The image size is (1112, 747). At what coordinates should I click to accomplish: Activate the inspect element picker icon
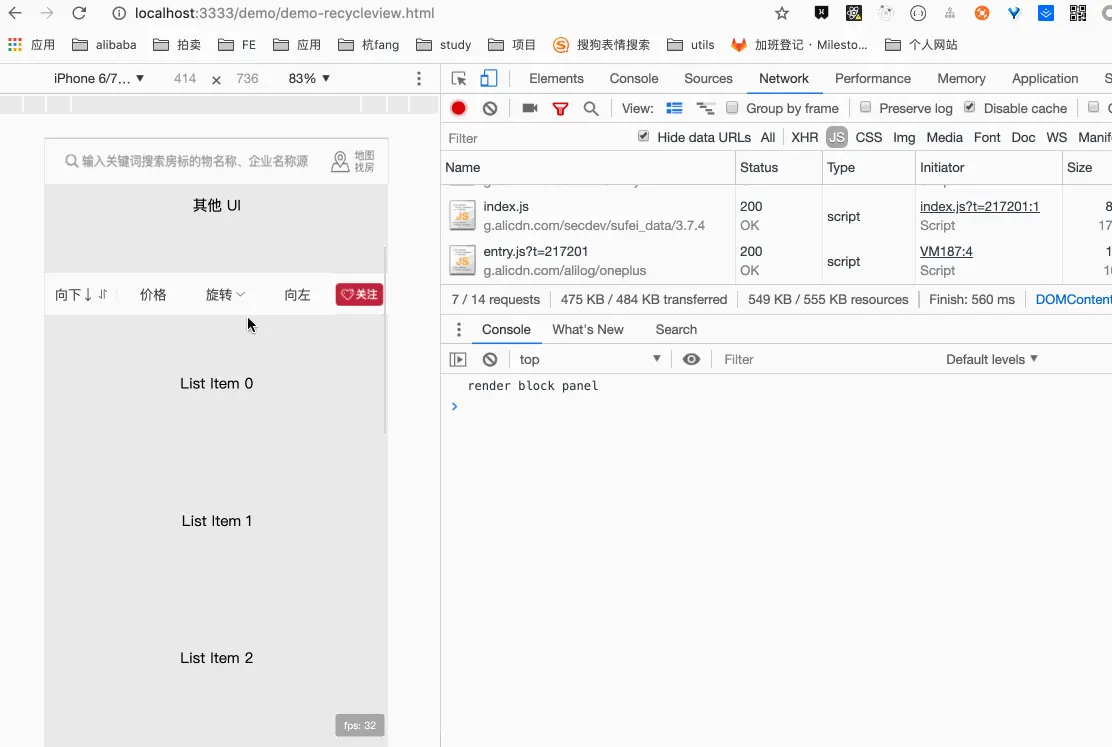click(x=459, y=79)
